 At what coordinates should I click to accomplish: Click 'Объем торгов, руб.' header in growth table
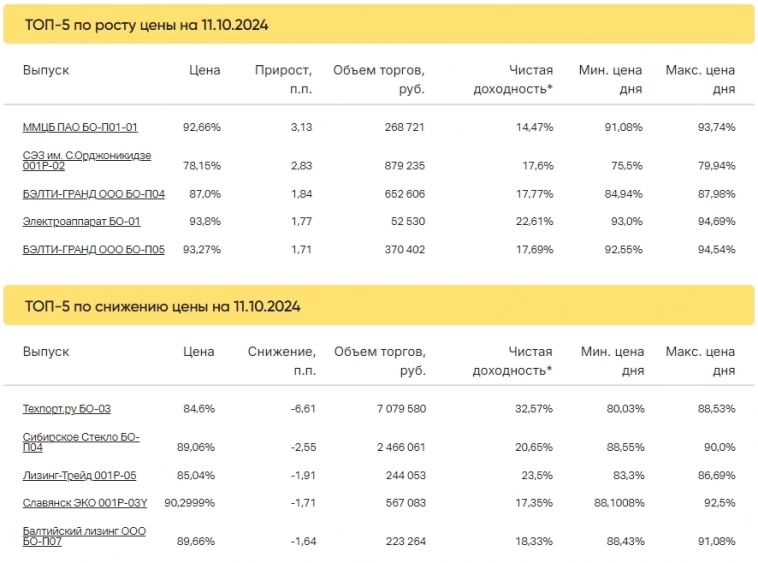[x=379, y=79]
